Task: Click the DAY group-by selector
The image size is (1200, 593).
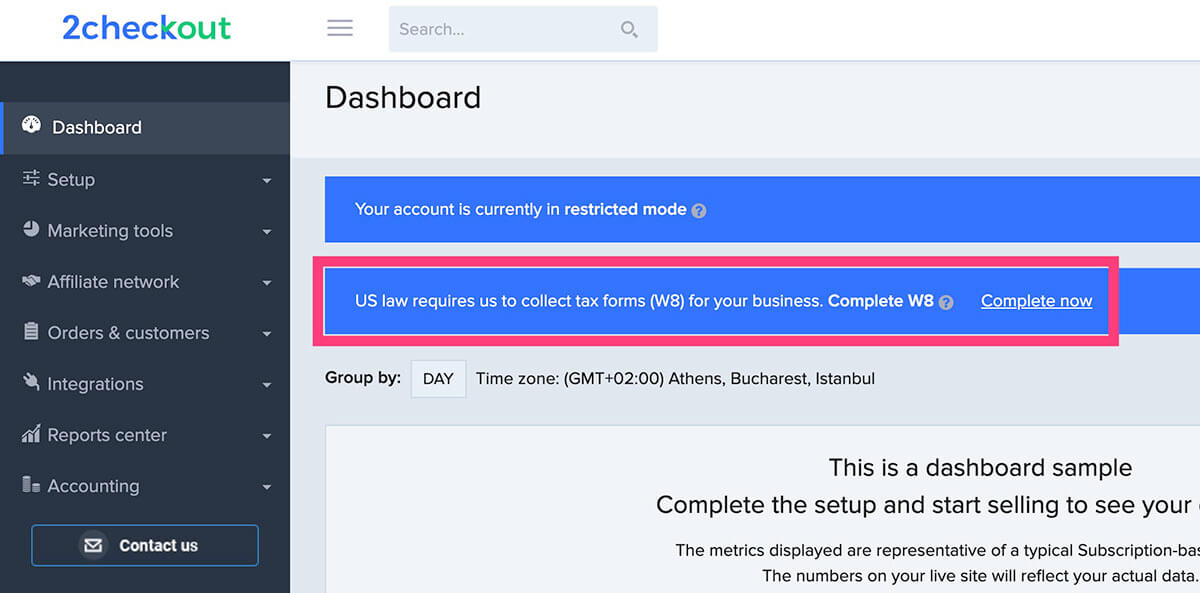Action: [x=438, y=378]
